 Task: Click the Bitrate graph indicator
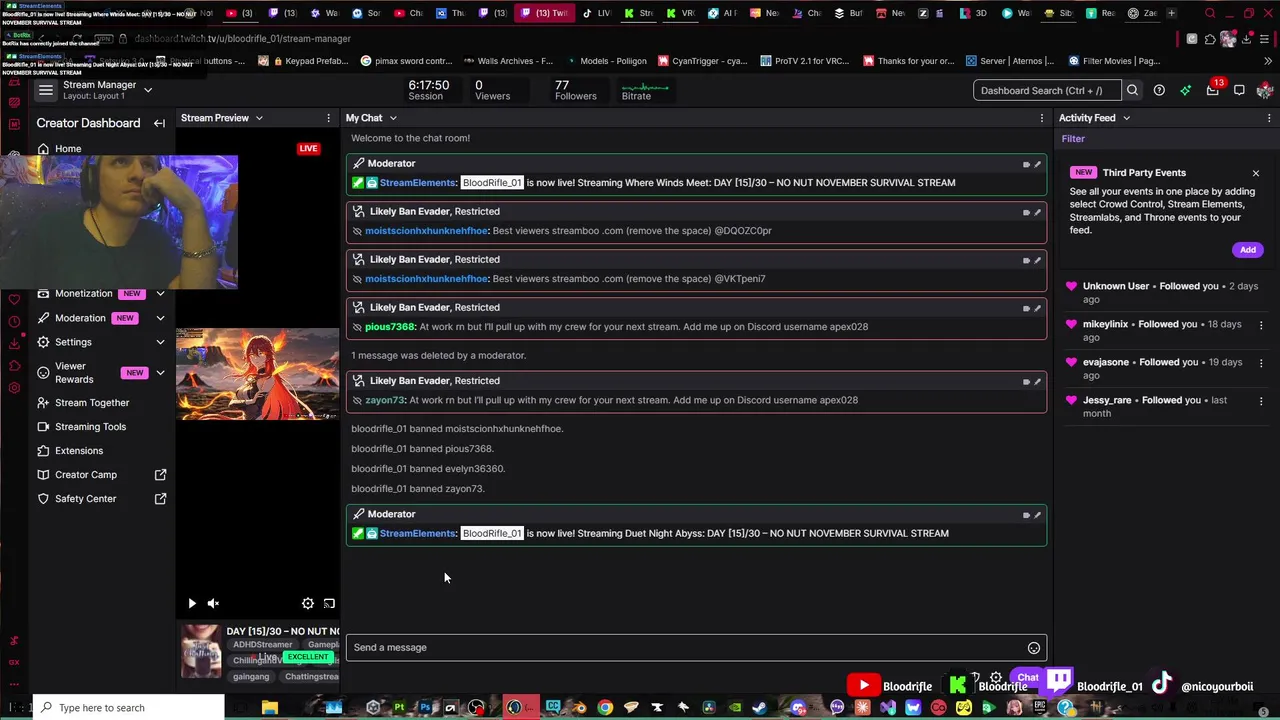(x=644, y=90)
